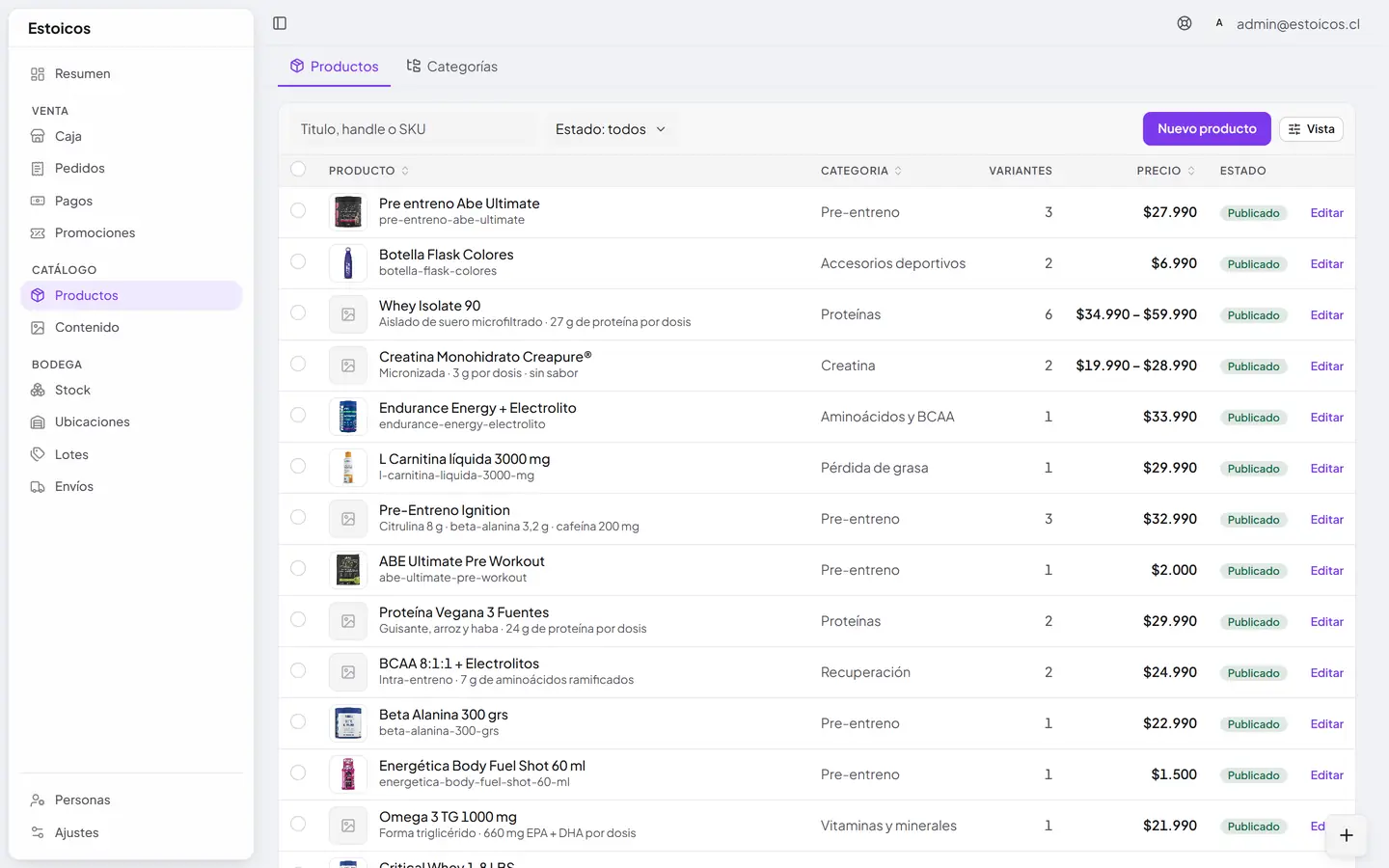The image size is (1389, 868).
Task: Edit the Creatina Monohidrato Creapure product
Action: (1326, 366)
